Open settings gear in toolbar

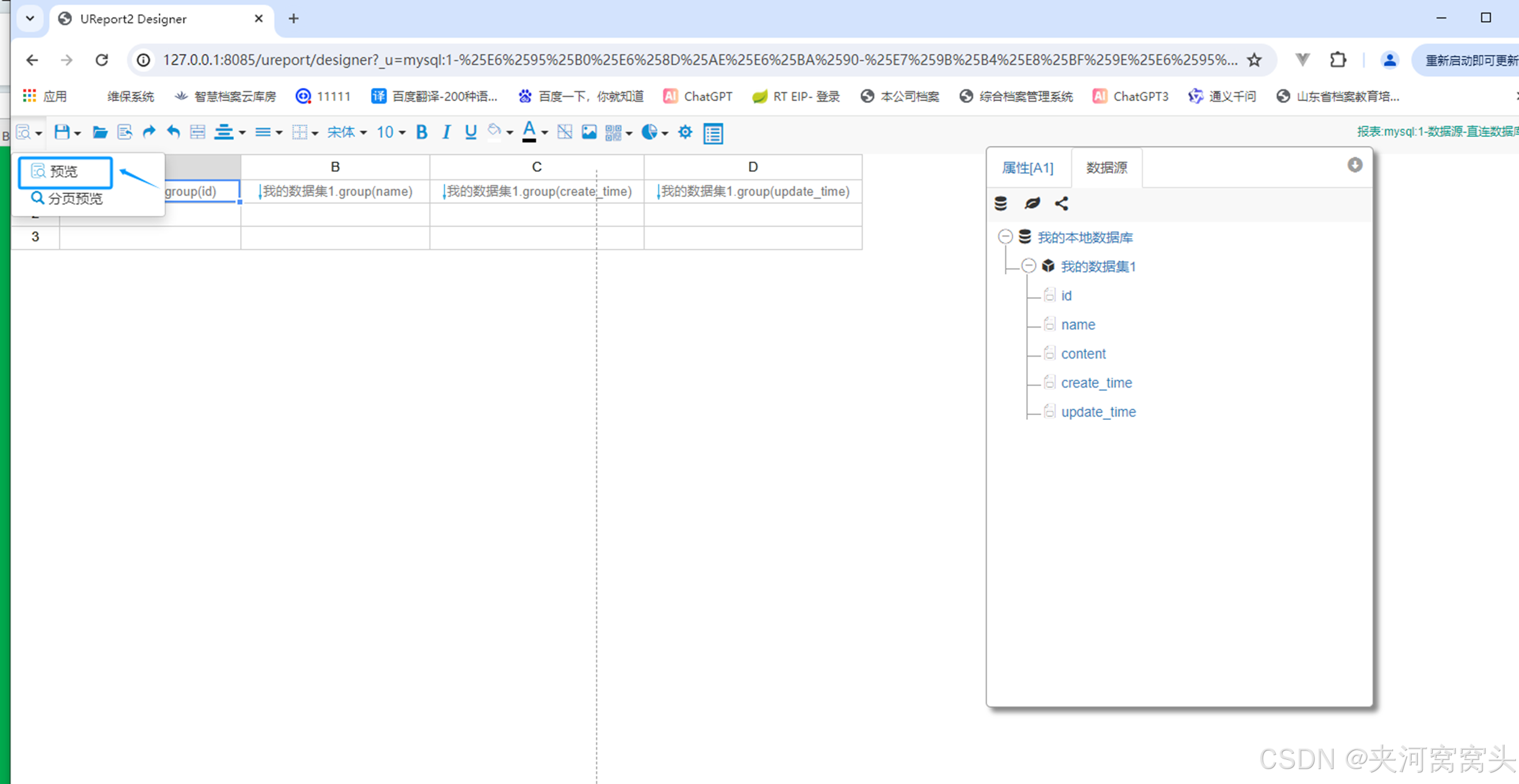pyautogui.click(x=685, y=132)
